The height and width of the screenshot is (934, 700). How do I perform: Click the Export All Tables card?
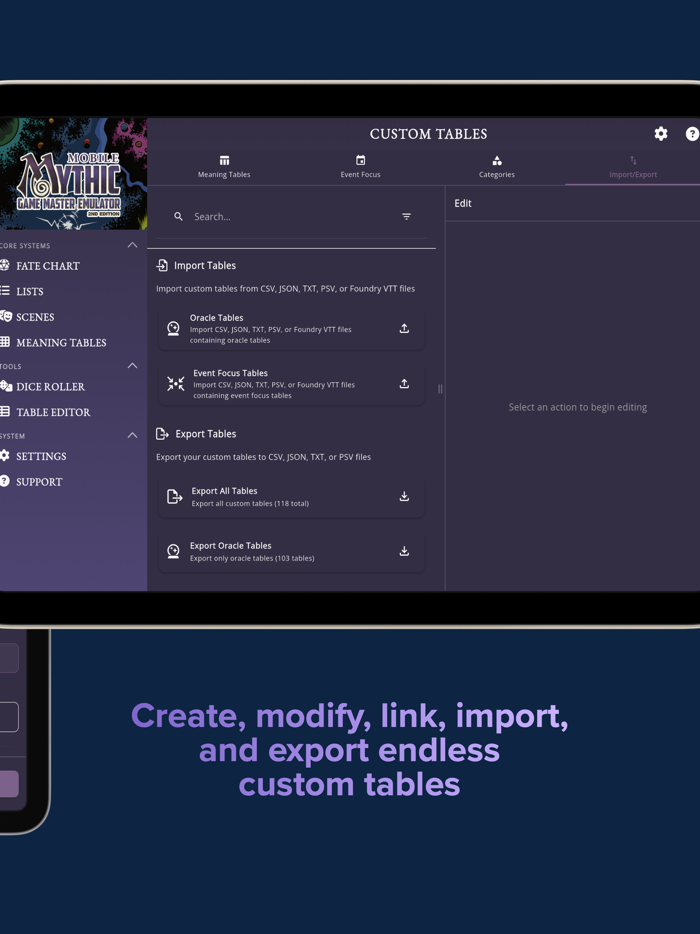[x=291, y=496]
